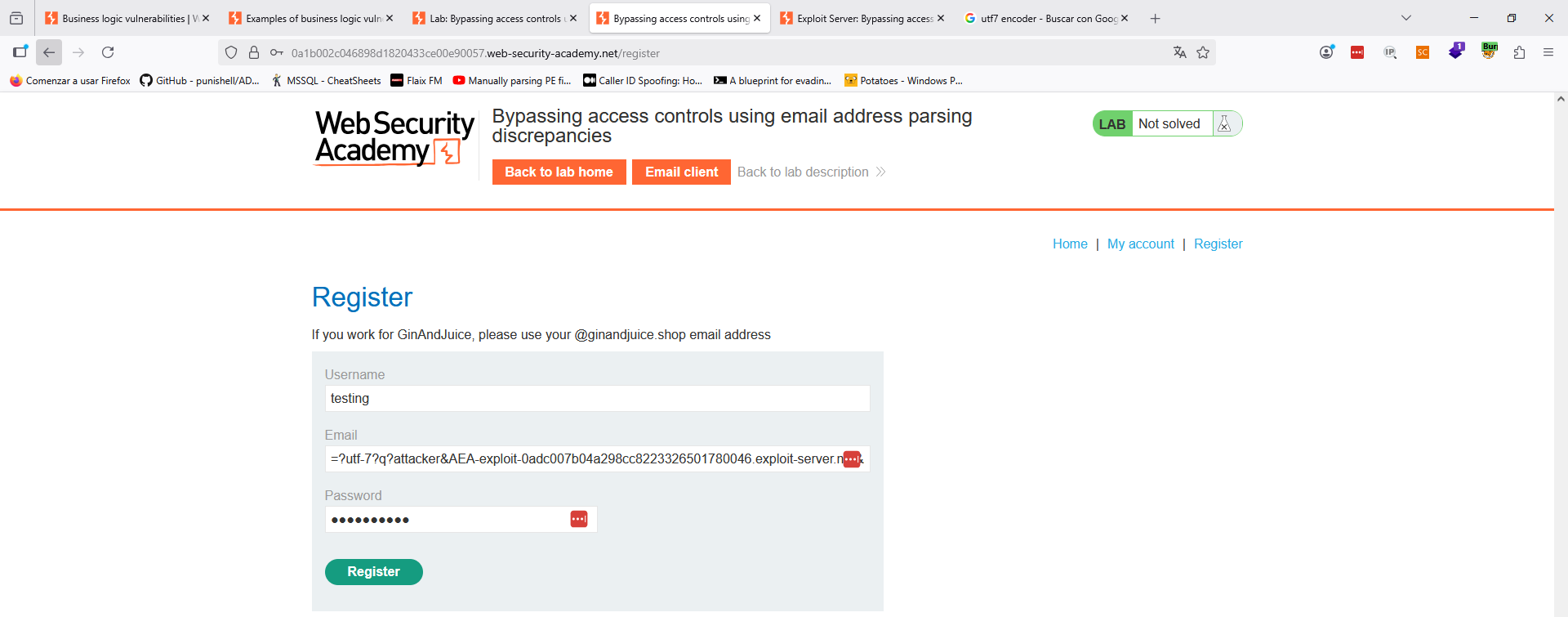Viewport: 1568px width, 617px height.
Task: Expand the list all tabs dropdown
Action: coord(1406,18)
